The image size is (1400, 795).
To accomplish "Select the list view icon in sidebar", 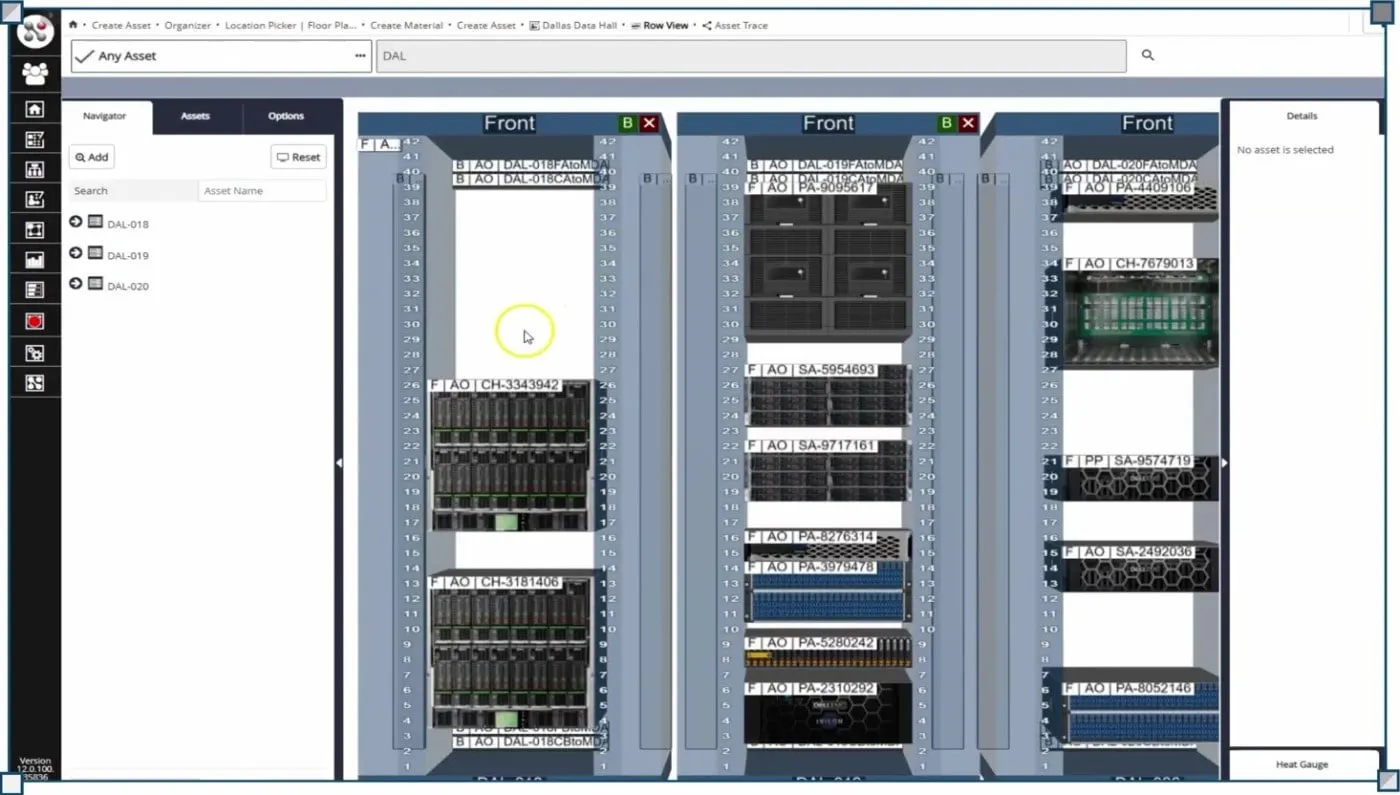I will 35,289.
